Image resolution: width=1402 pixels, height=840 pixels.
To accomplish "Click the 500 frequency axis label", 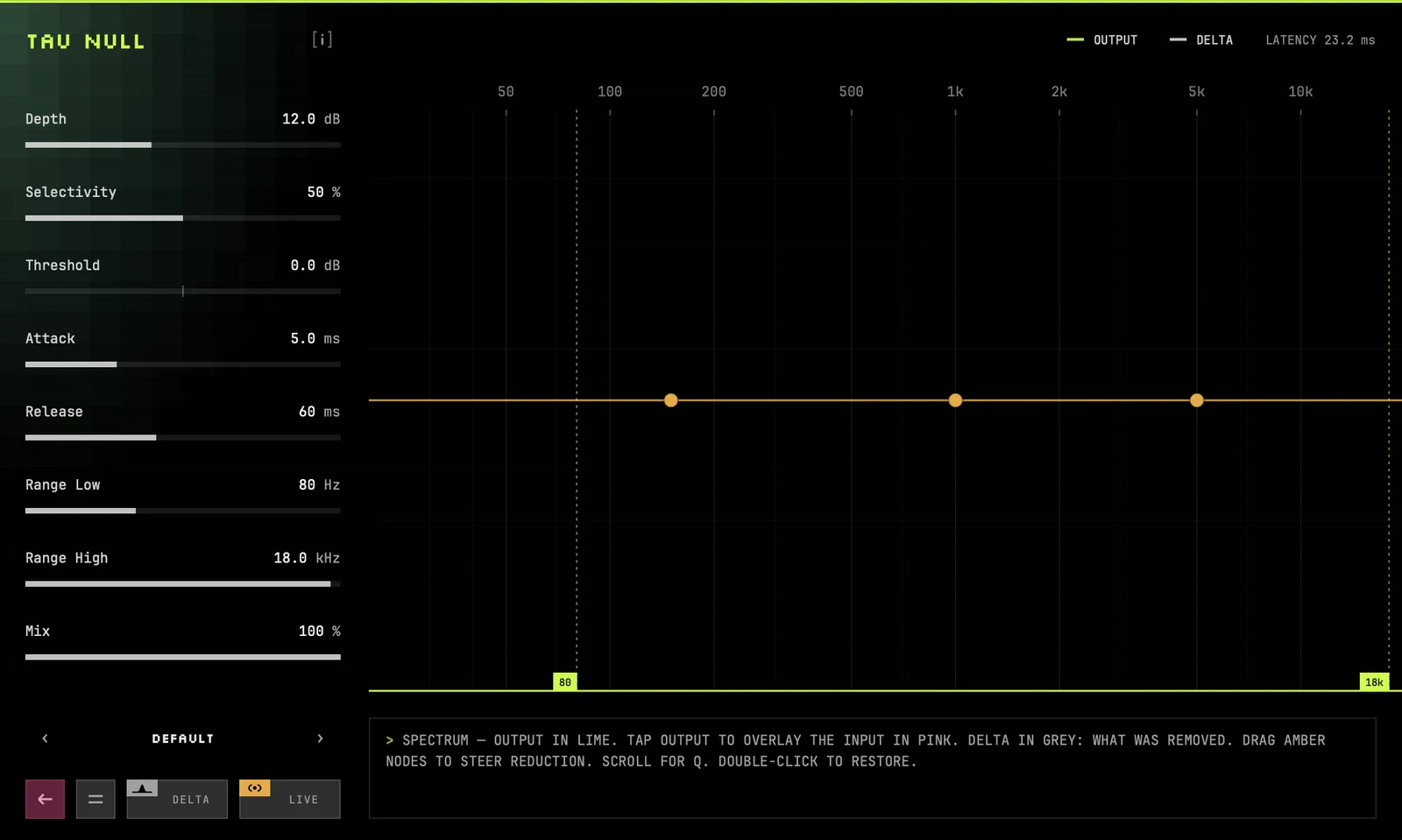I will tap(851, 91).
